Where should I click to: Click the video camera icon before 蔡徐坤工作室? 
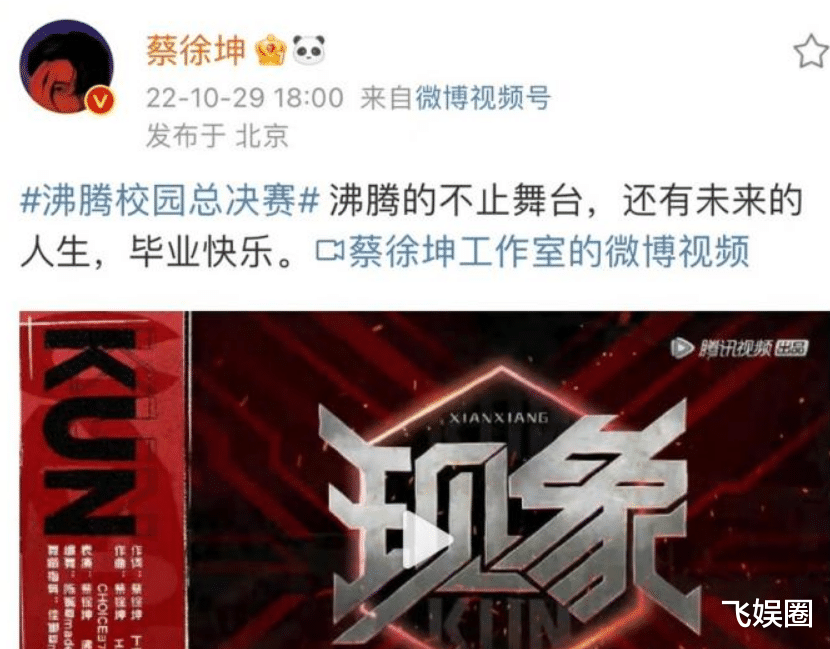pos(330,251)
